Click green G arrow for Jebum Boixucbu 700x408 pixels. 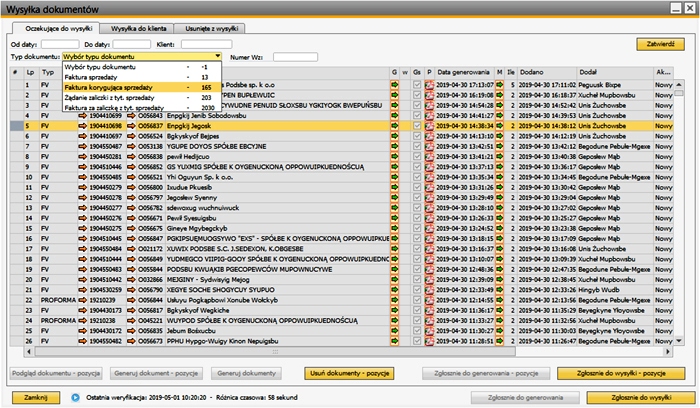394,331
